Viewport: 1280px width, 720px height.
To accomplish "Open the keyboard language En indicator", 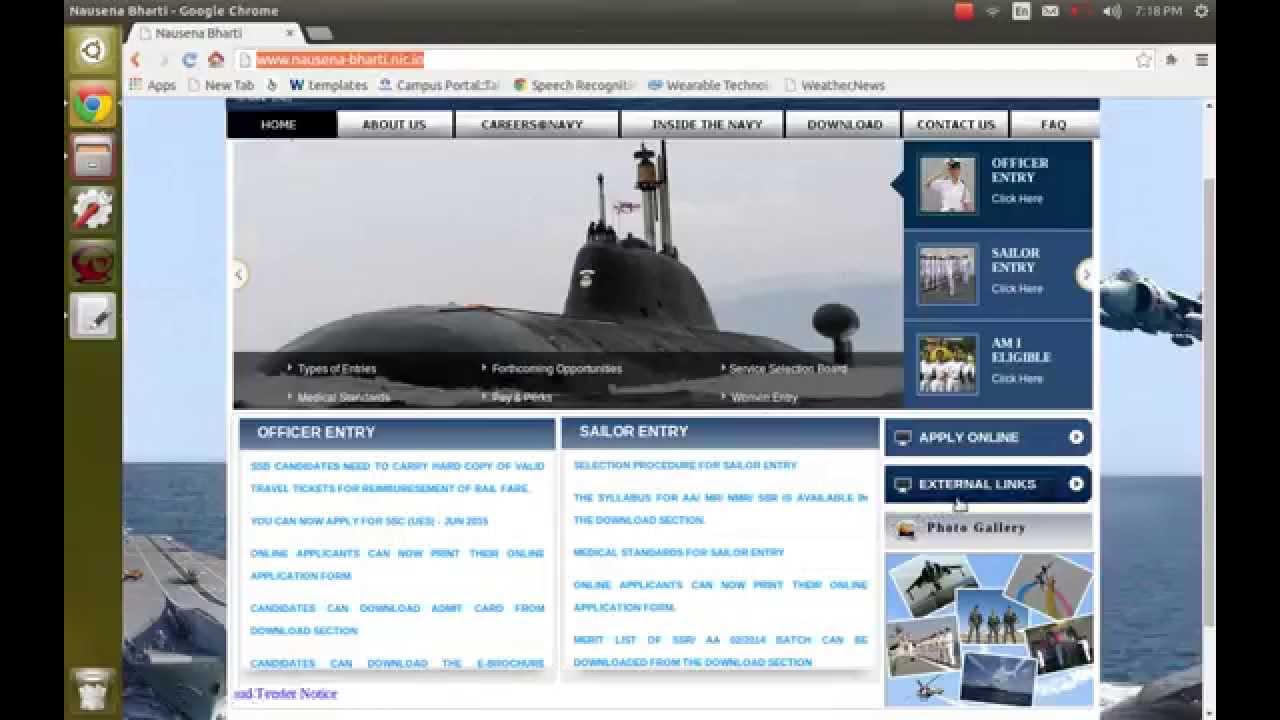I will coord(1021,11).
